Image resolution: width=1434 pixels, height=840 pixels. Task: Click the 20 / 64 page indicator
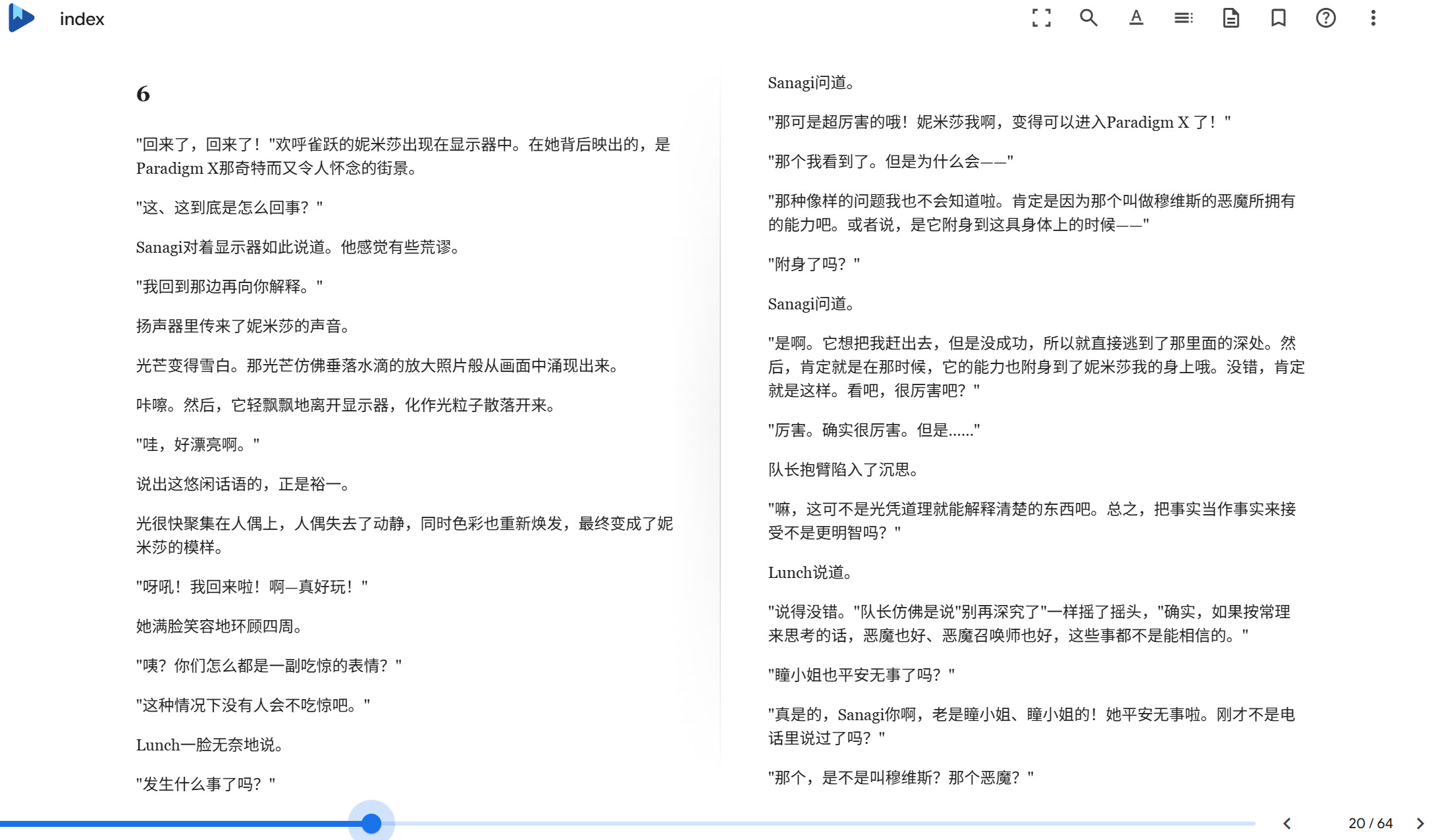[1370, 823]
